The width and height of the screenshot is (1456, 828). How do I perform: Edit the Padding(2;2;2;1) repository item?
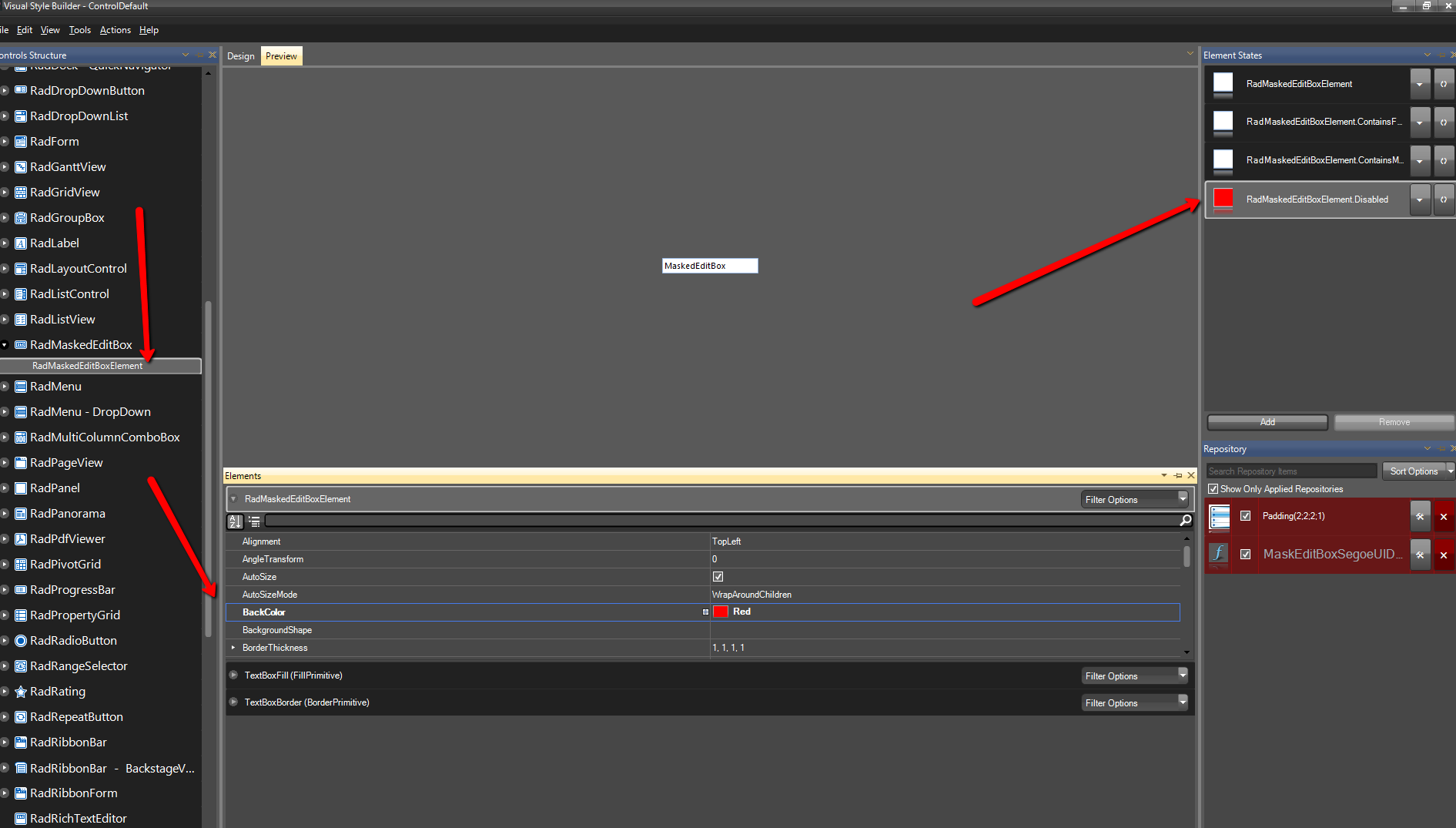(x=1421, y=516)
